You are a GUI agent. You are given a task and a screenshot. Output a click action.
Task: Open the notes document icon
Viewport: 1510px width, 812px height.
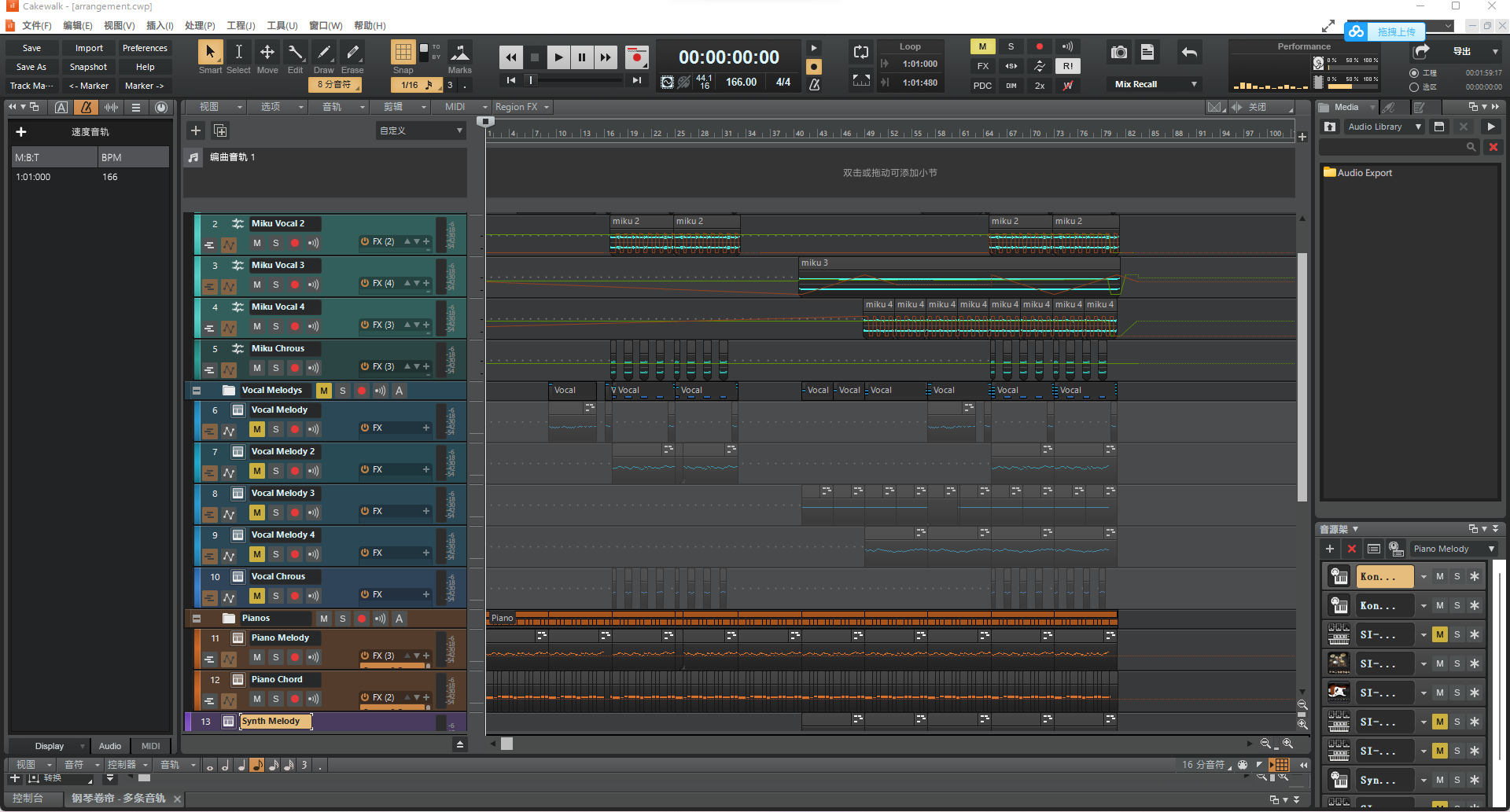pos(1147,53)
